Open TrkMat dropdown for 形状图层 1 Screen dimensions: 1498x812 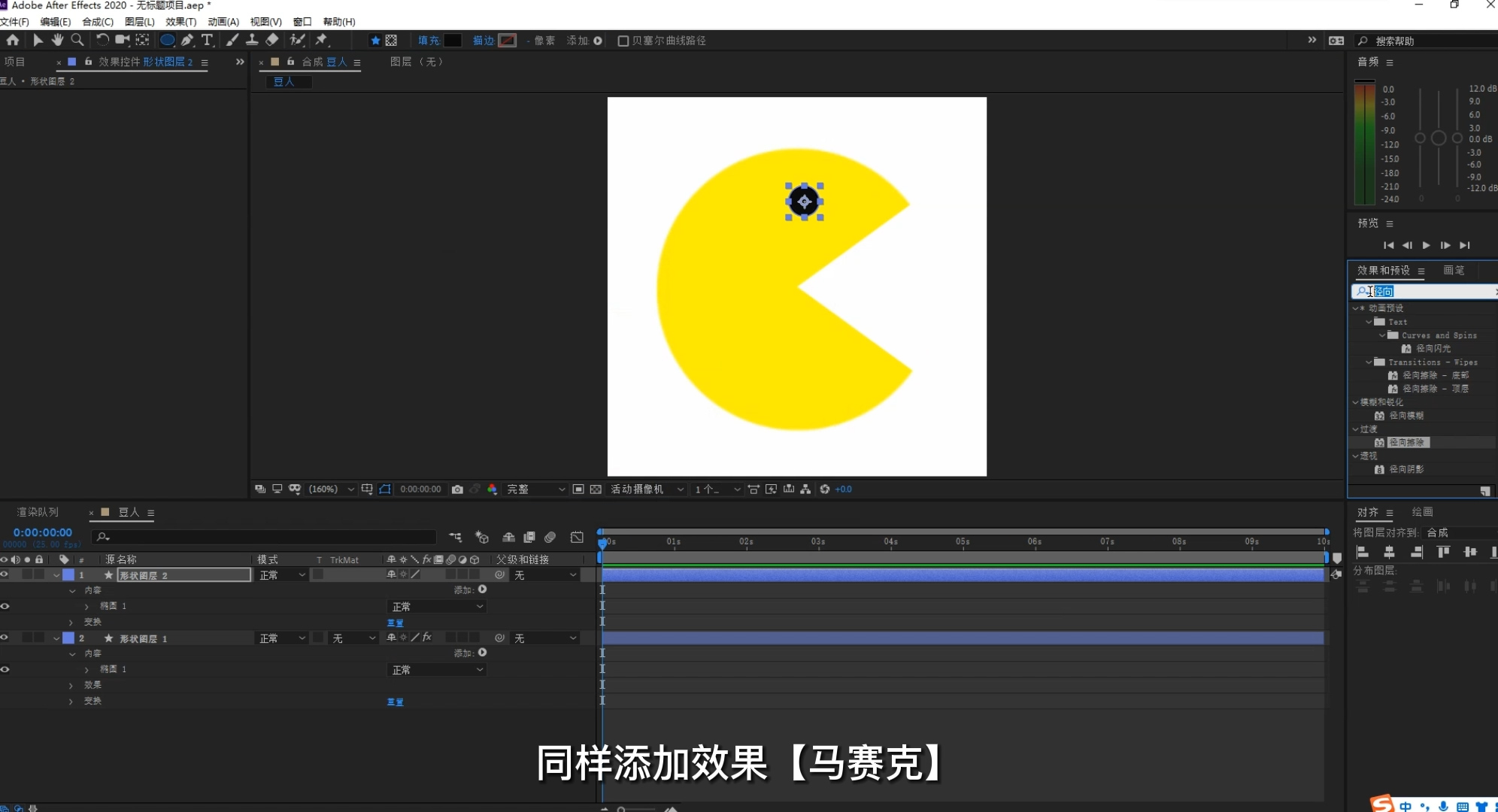click(353, 638)
